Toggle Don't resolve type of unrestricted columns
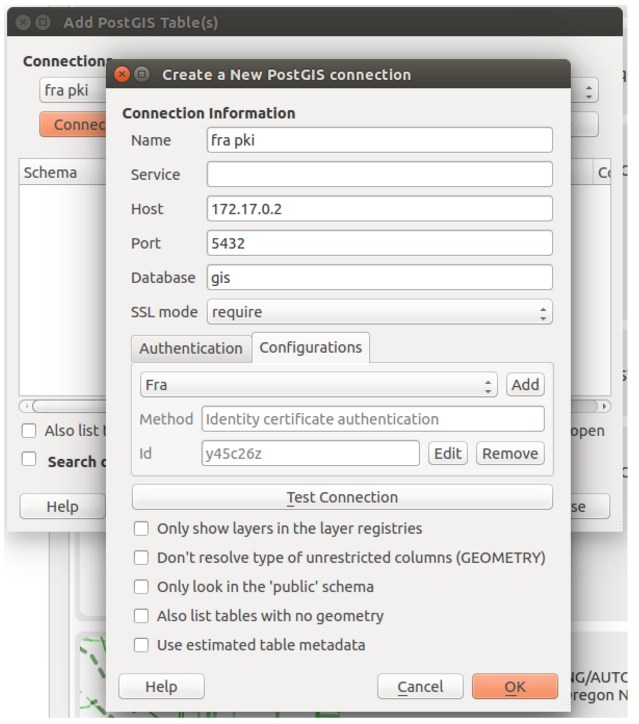This screenshot has width=639, height=724. tap(141, 558)
